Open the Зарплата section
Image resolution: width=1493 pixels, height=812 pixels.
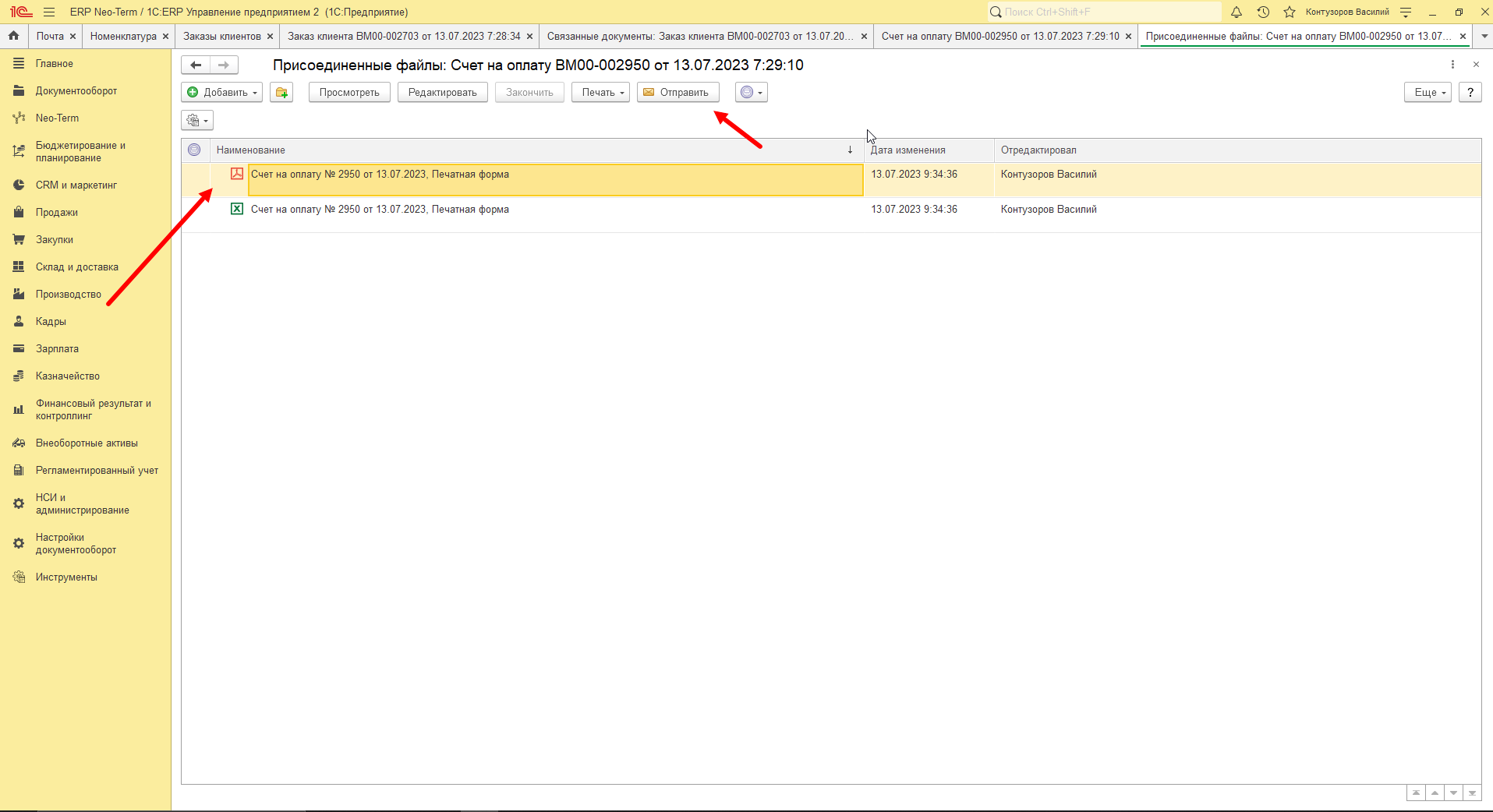coord(57,348)
